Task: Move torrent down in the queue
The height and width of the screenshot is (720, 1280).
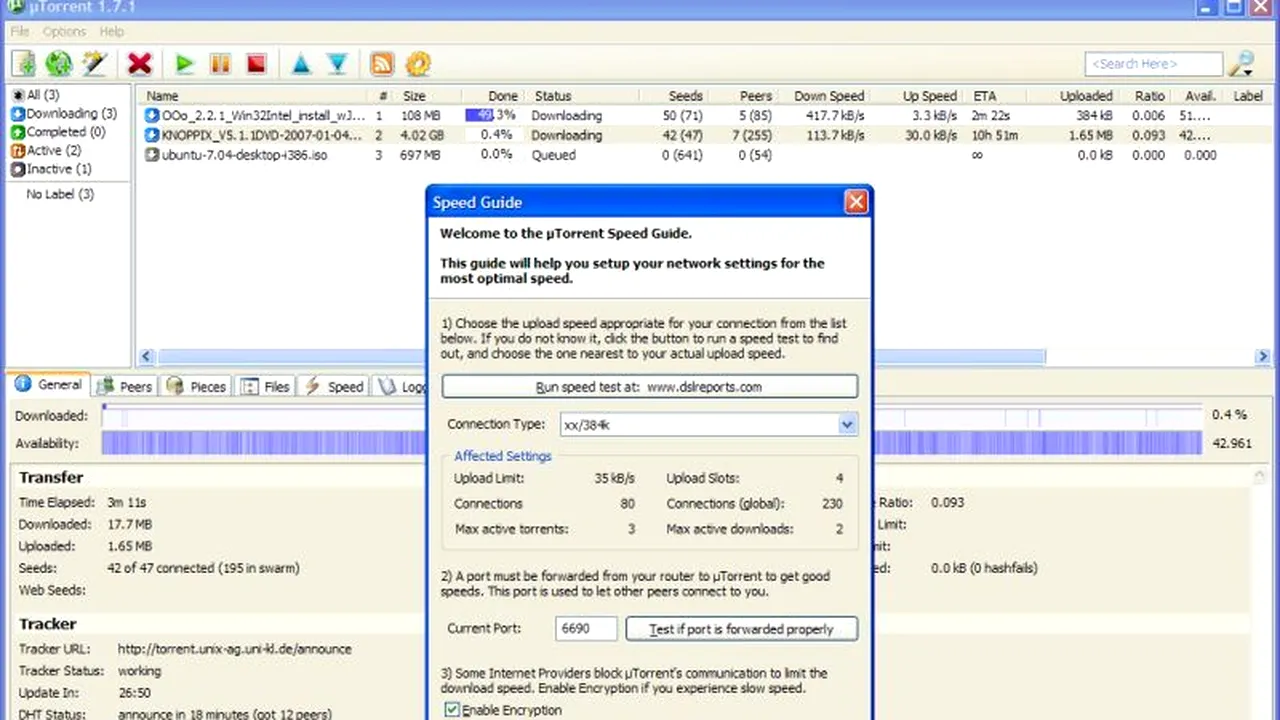Action: (337, 63)
